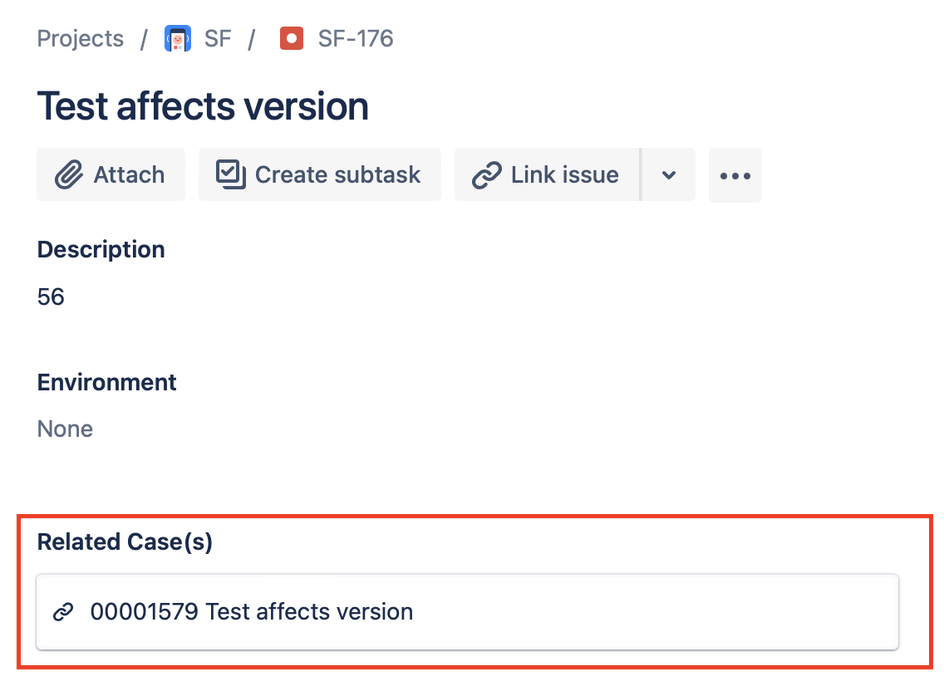Open the three-dot more actions menu
Image resolution: width=944 pixels, height=691 pixels.
[735, 176]
